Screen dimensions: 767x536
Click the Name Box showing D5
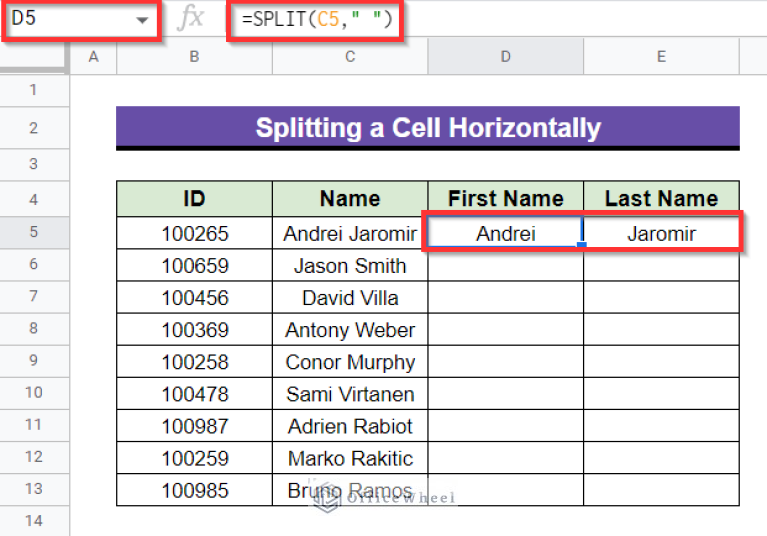(70, 19)
